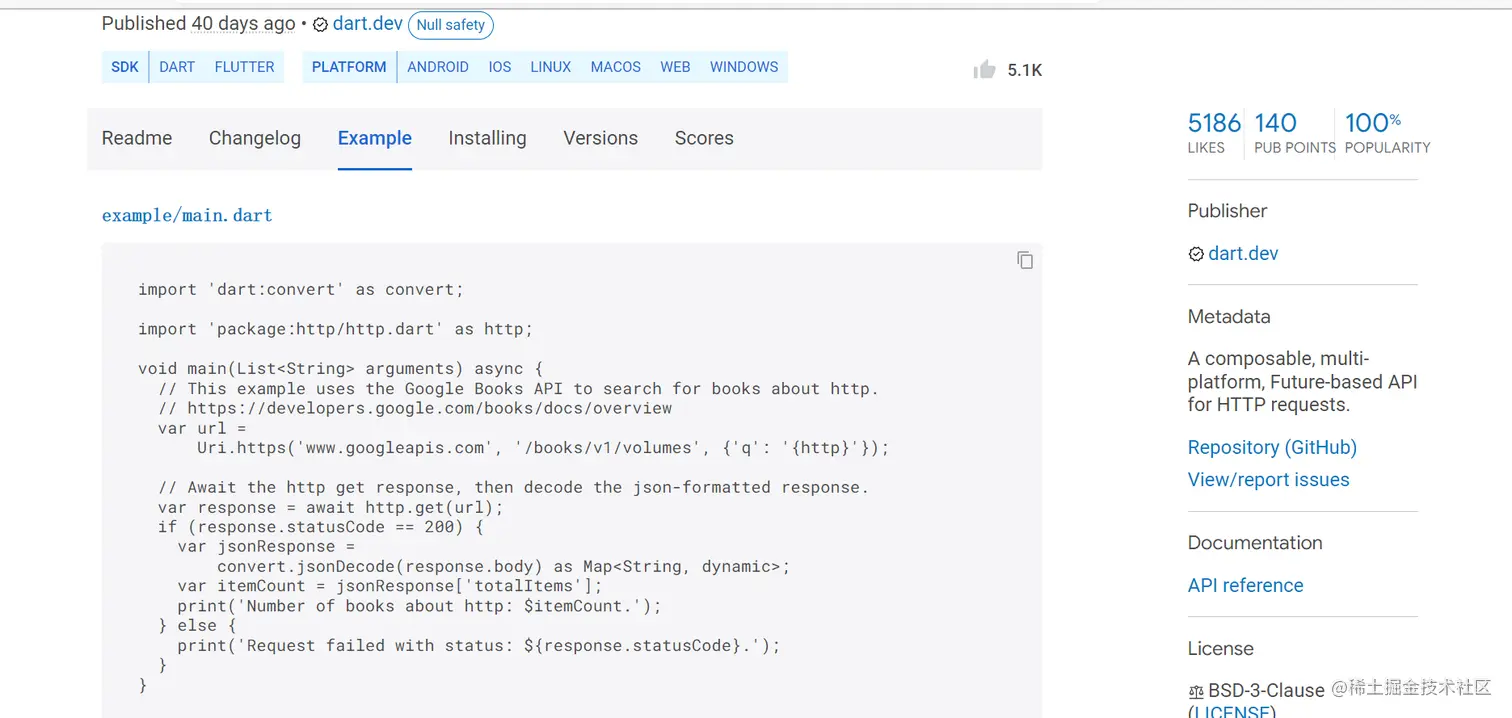Image resolution: width=1512 pixels, height=718 pixels.
Task: Click the 5186 likes score
Action: (x=1214, y=132)
